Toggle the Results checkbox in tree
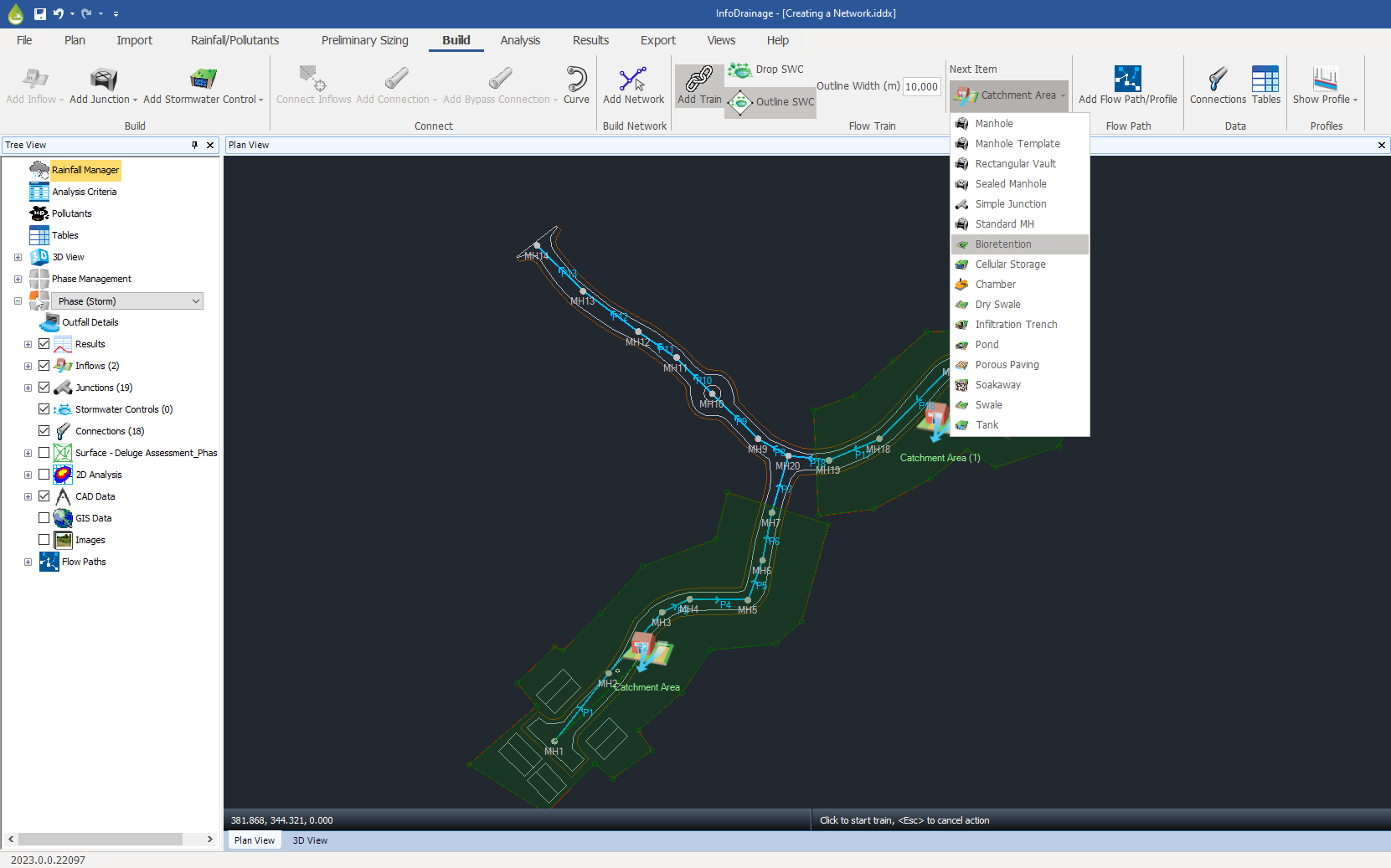Viewport: 1391px width, 868px height. (44, 344)
